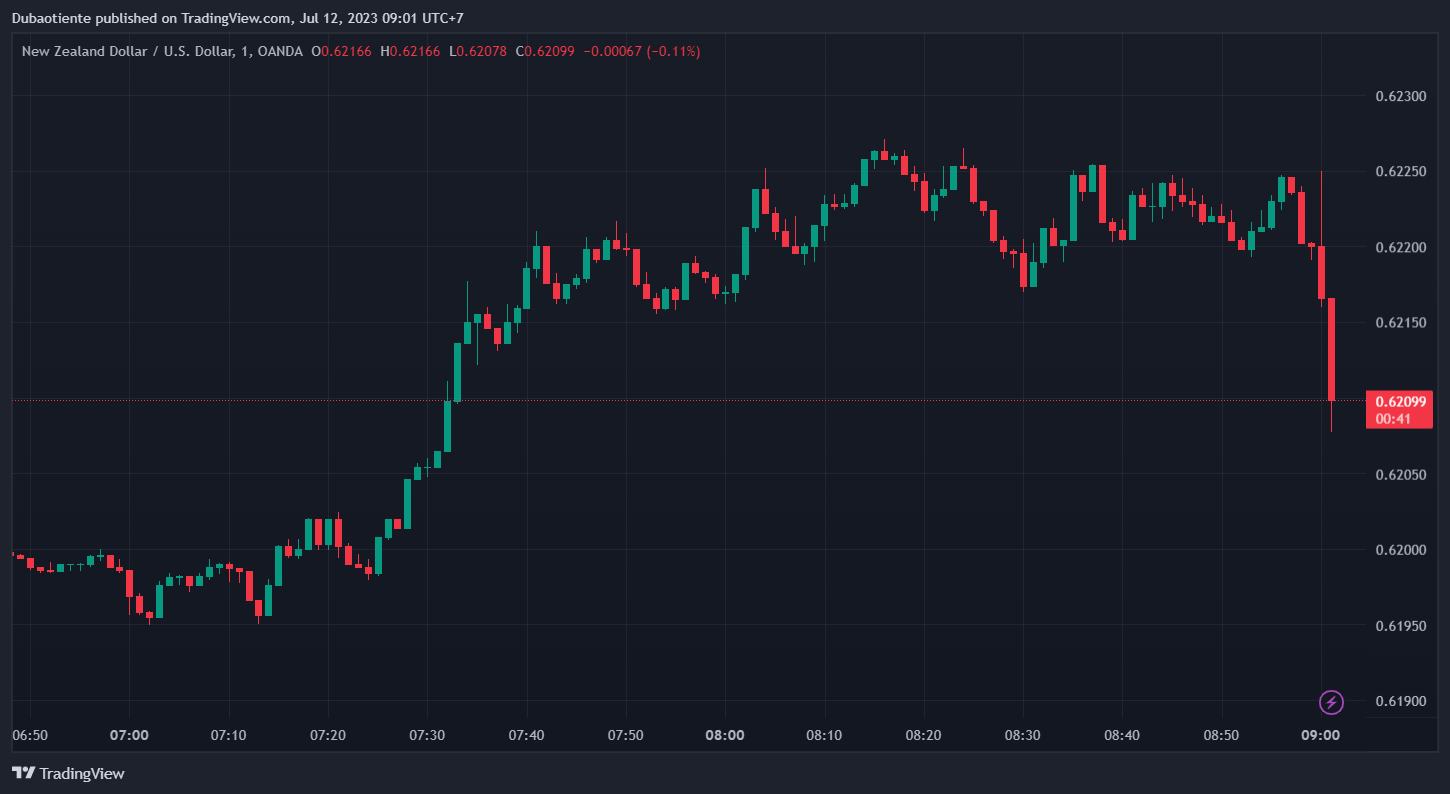
Task: Click the low value L0.62078 in the legend
Action: click(x=478, y=51)
